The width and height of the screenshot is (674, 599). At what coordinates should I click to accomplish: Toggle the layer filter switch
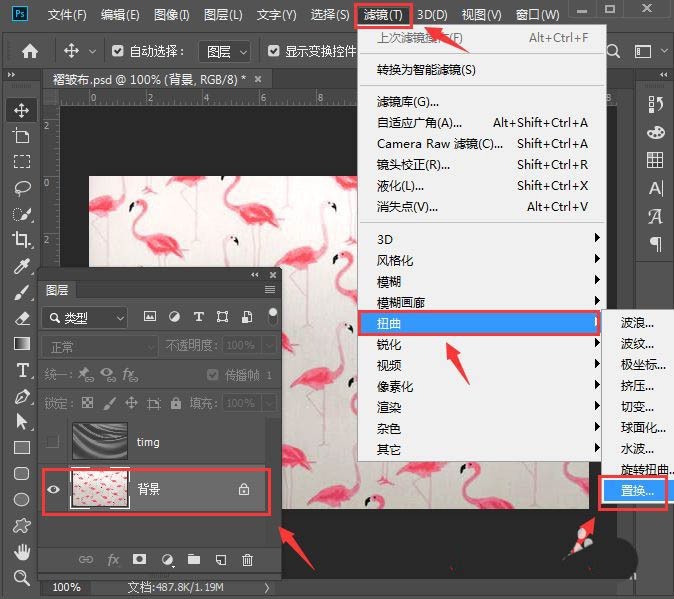[273, 317]
